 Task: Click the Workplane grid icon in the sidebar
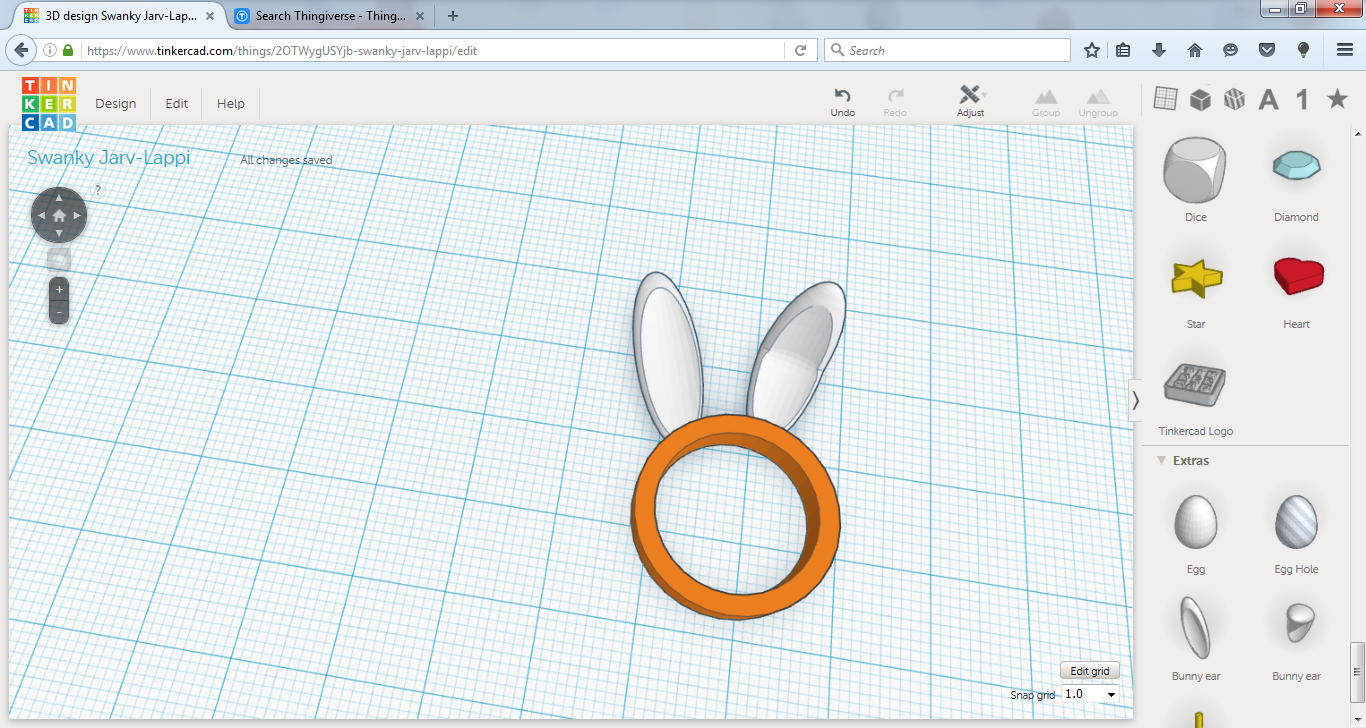pos(1165,98)
